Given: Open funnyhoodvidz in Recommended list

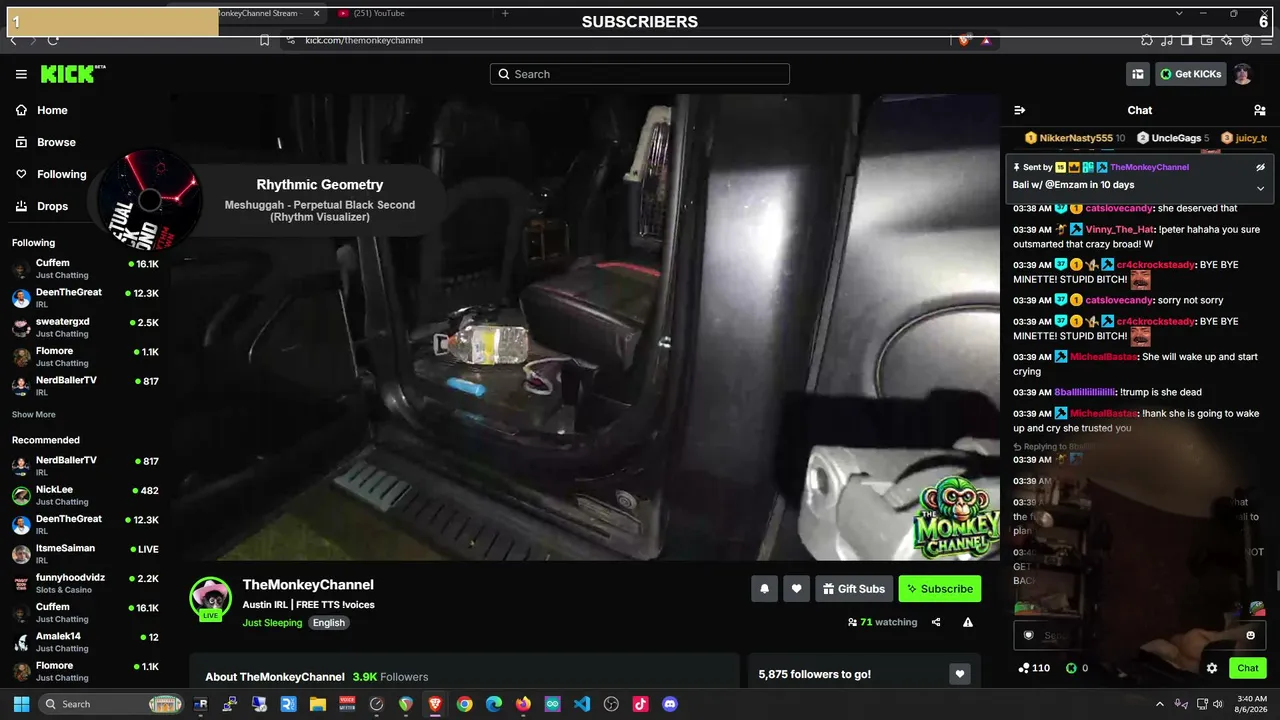Looking at the screenshot, I should (x=85, y=583).
